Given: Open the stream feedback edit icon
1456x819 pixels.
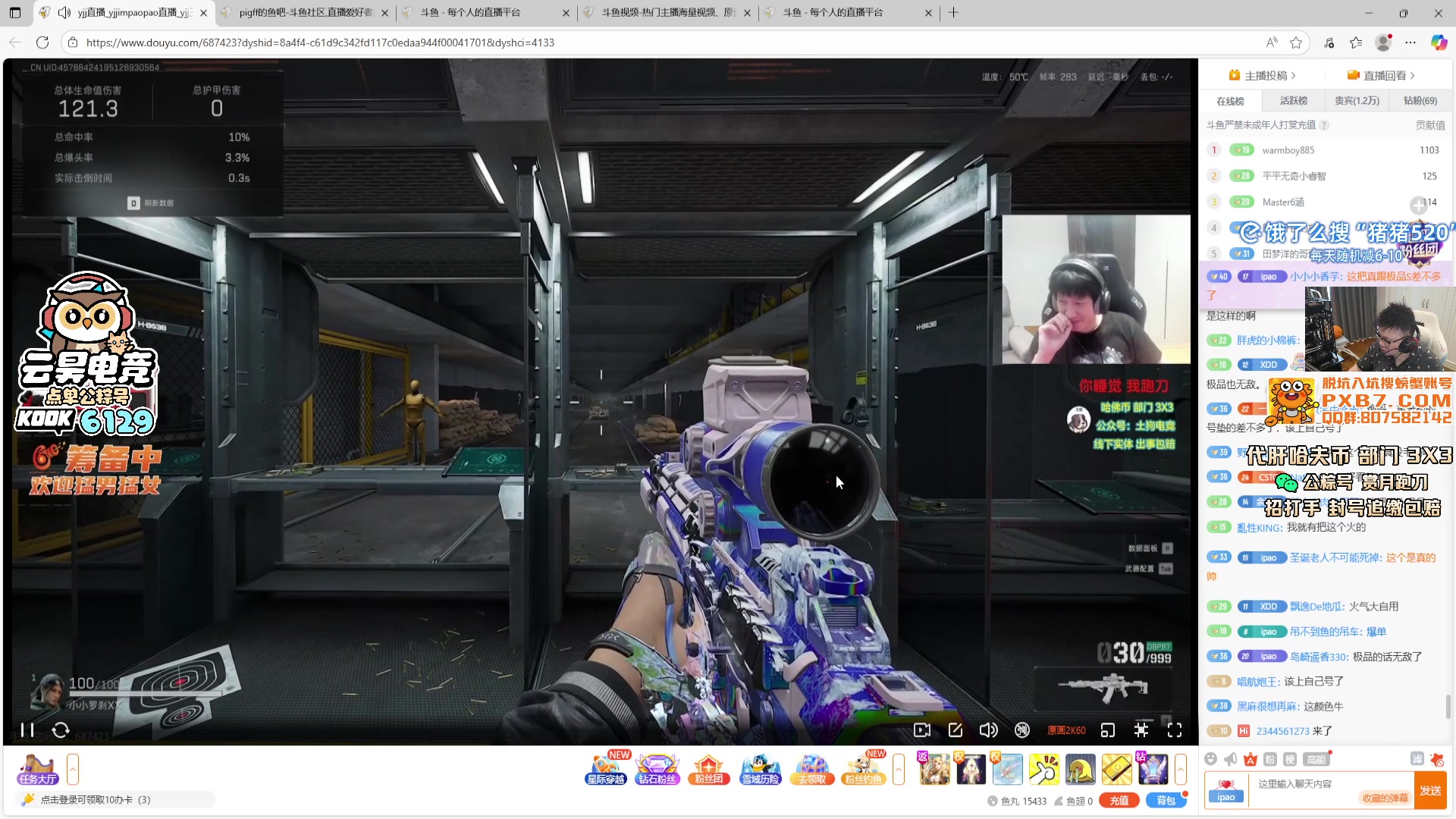Looking at the screenshot, I should point(955,730).
